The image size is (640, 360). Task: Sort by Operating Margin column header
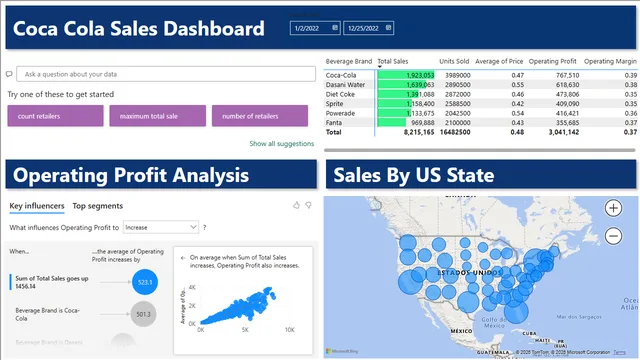coord(610,61)
